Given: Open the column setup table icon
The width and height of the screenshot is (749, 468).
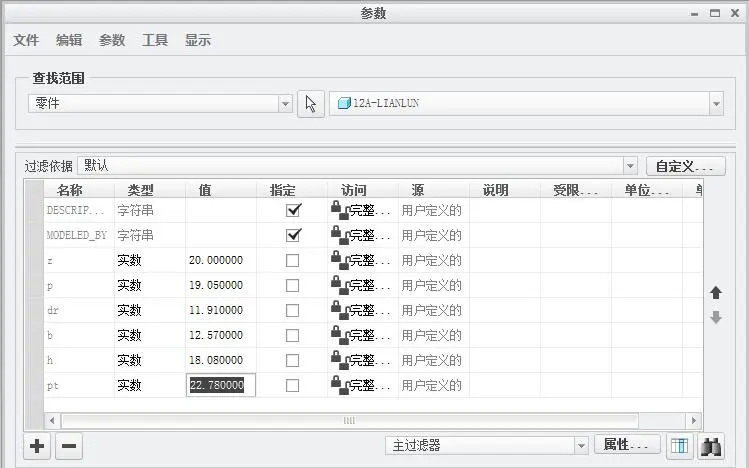Looking at the screenshot, I should pyautogui.click(x=679, y=446).
